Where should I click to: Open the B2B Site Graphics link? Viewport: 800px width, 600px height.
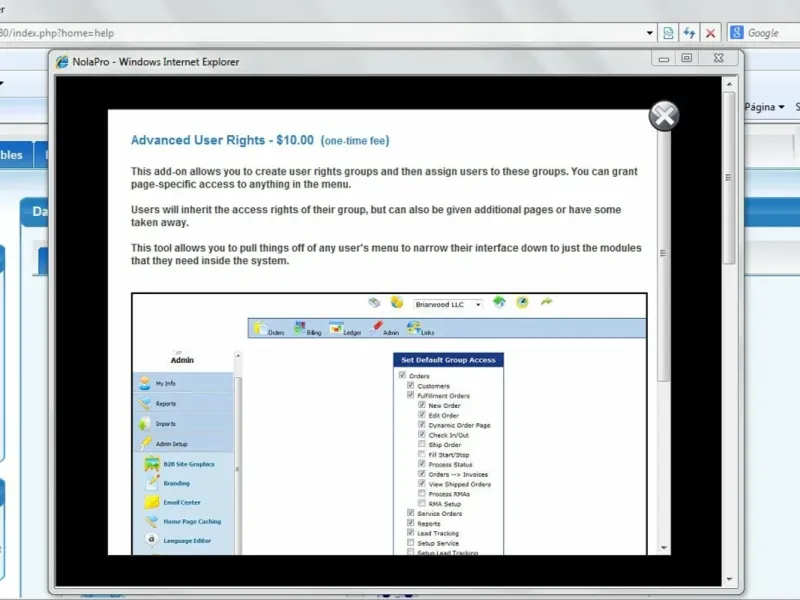189,464
